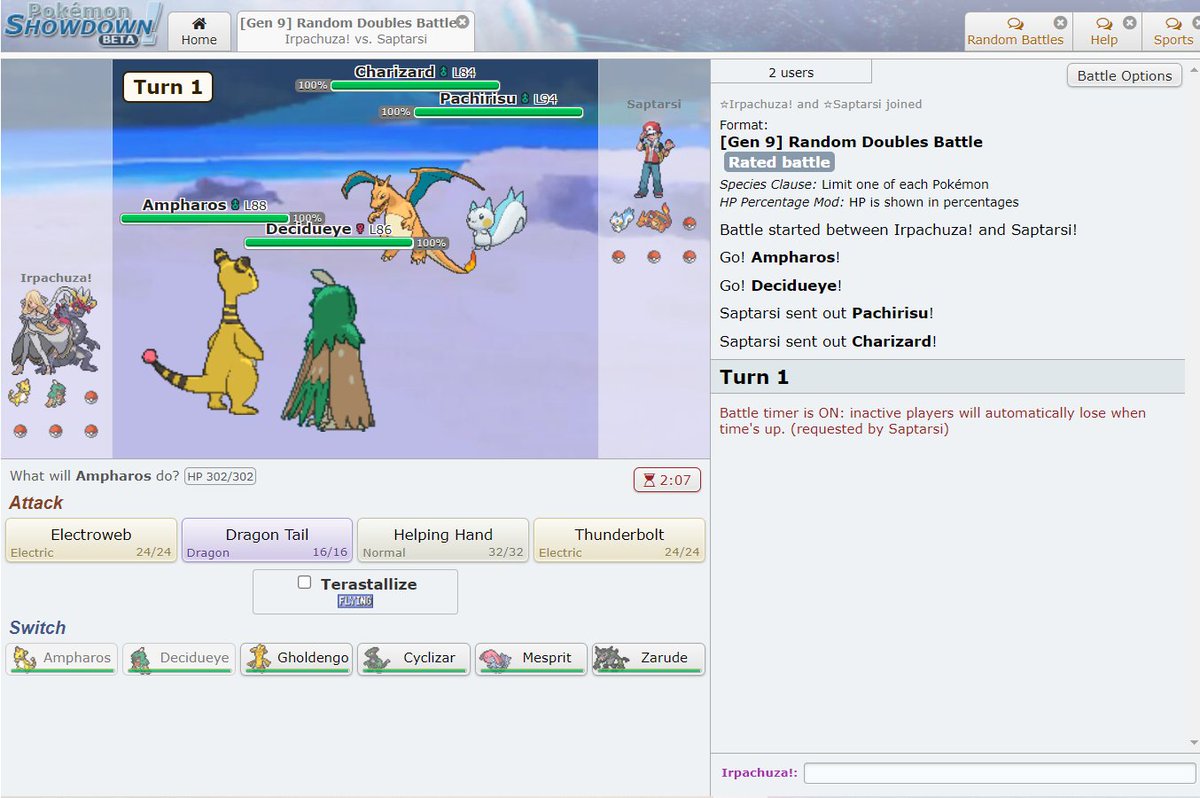Switch to Mesprit
The image size is (1200, 798).
[x=531, y=659]
